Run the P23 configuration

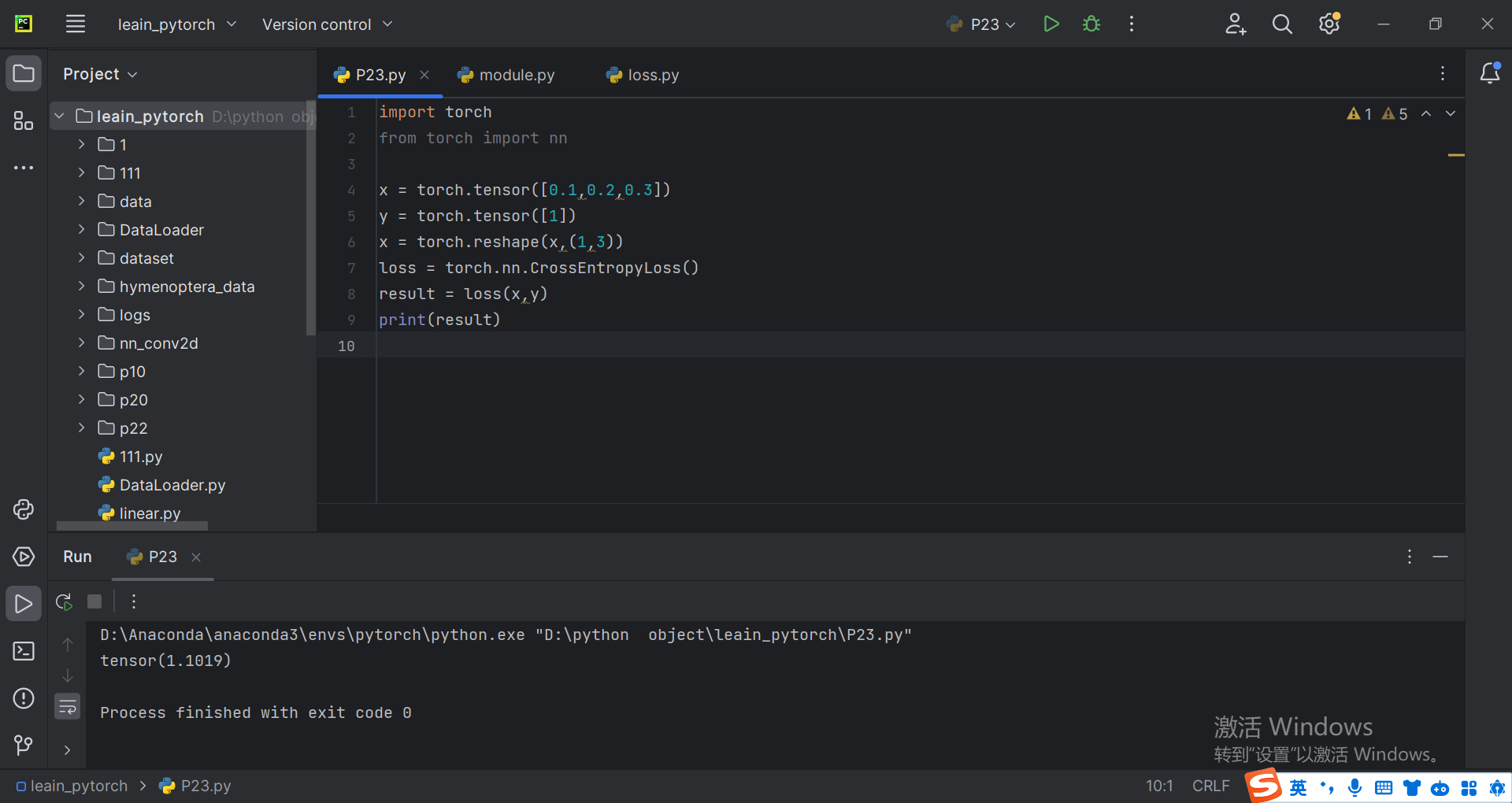(x=1051, y=24)
